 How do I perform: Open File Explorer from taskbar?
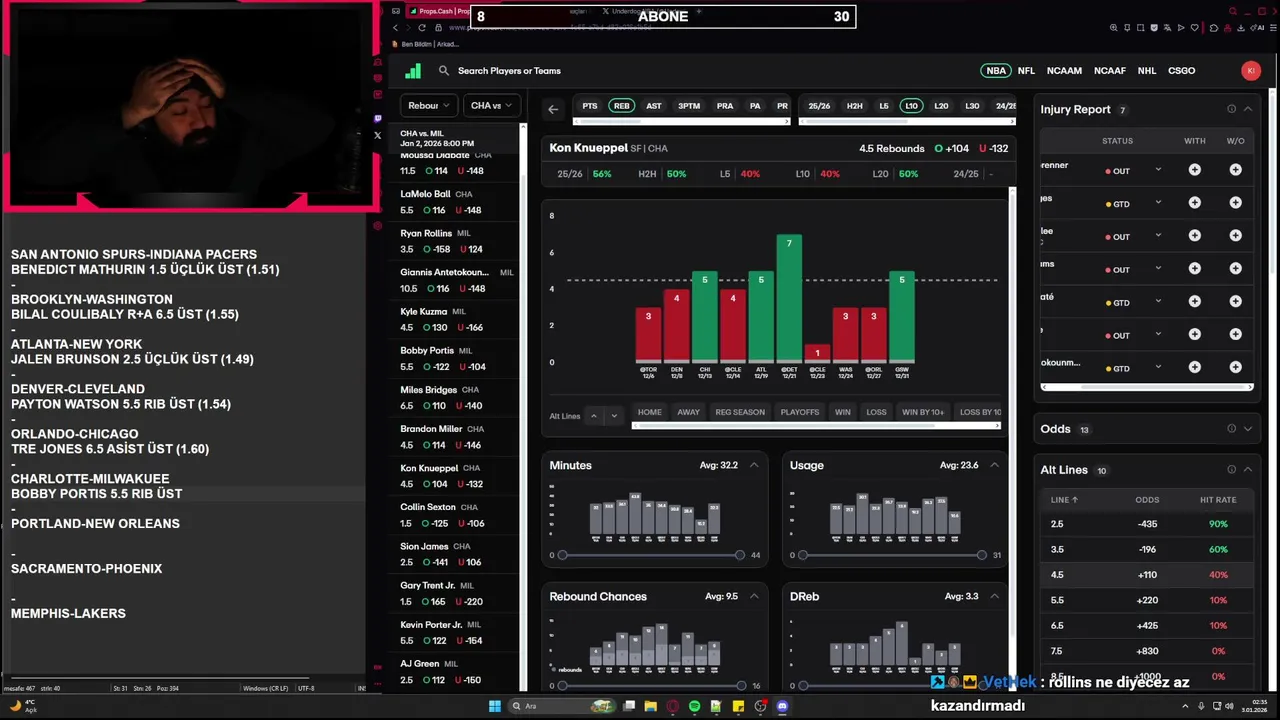click(x=650, y=706)
